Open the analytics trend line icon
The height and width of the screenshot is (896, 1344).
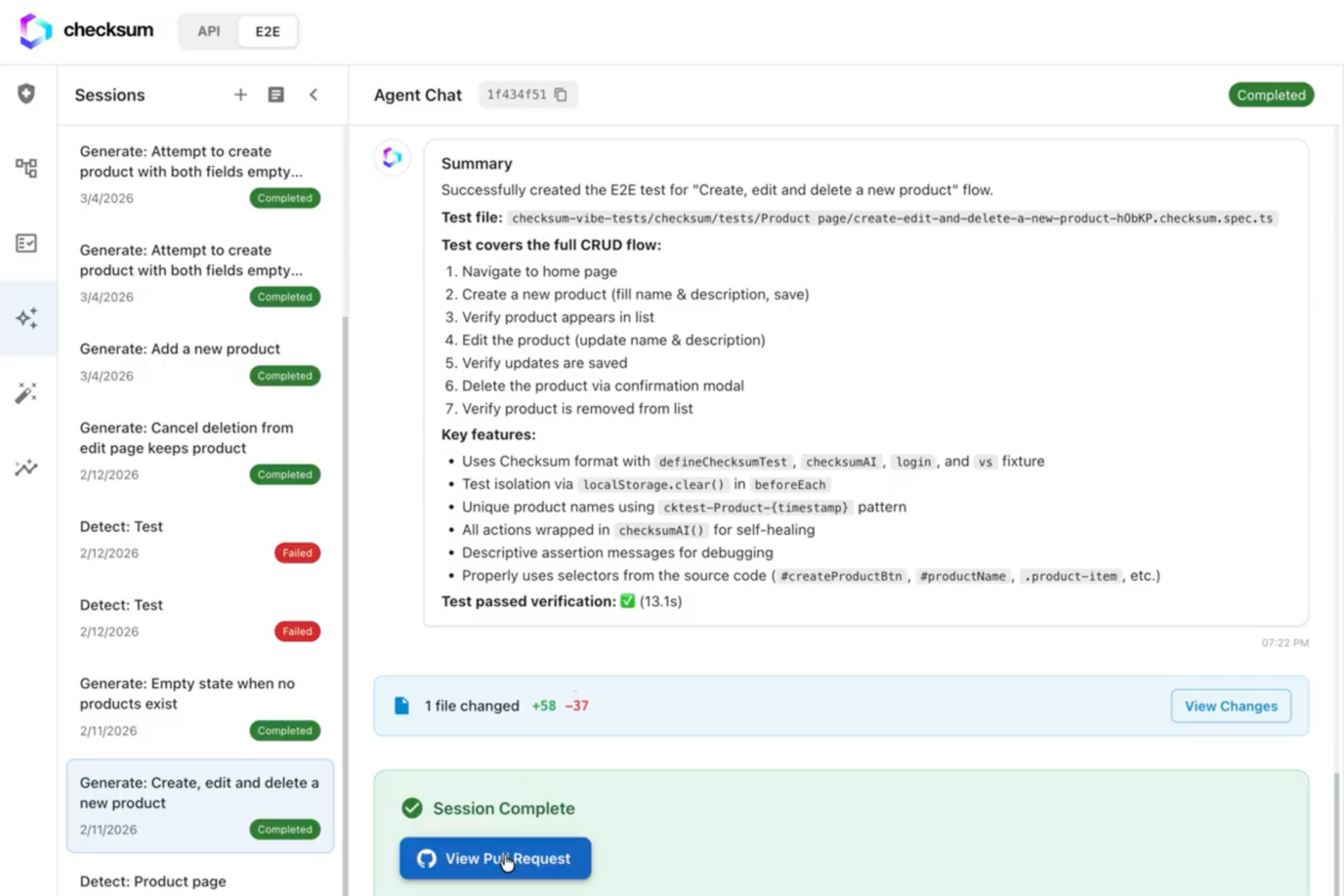coord(26,468)
